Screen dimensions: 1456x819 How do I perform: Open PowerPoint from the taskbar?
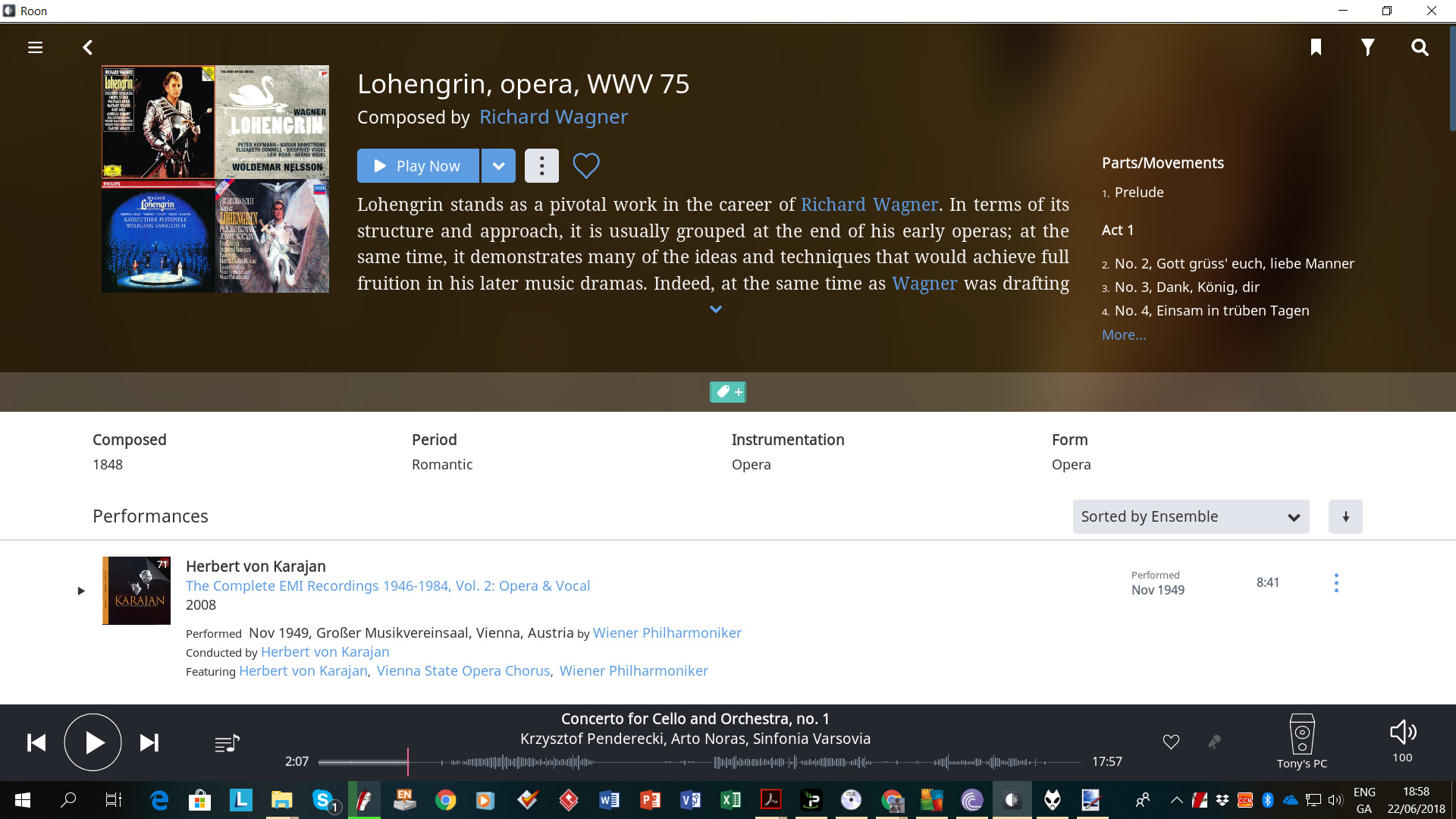650,800
